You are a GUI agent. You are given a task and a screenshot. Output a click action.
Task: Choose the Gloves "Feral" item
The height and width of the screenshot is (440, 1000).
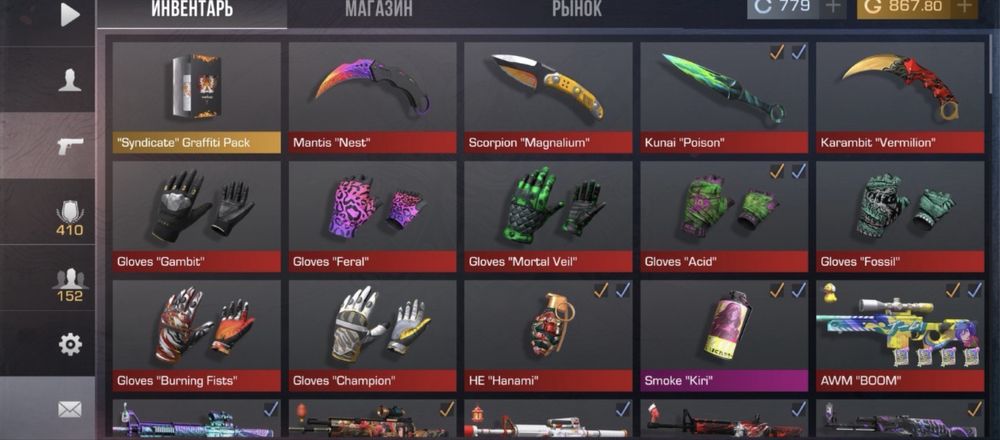(372, 216)
